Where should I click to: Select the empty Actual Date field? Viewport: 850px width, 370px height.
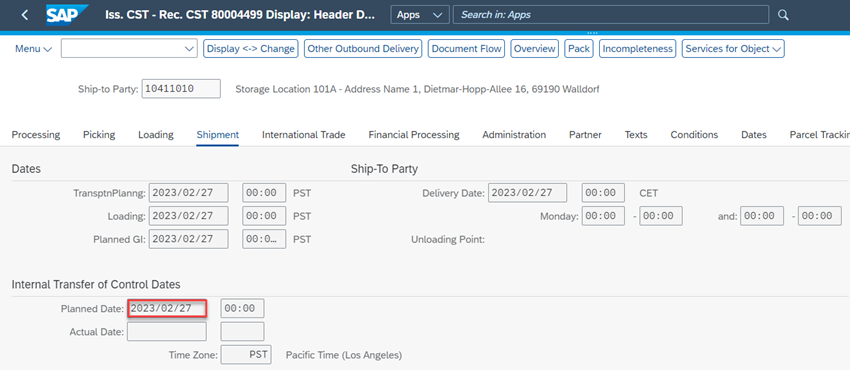tap(166, 331)
